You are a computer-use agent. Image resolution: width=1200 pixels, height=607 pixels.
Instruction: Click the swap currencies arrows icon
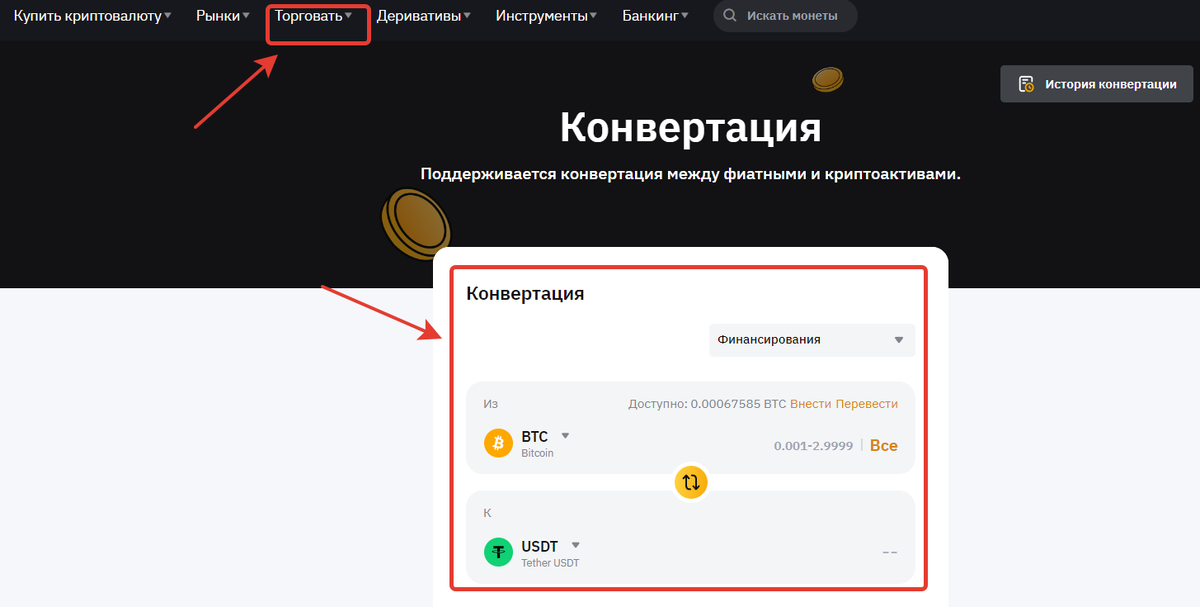pos(691,482)
